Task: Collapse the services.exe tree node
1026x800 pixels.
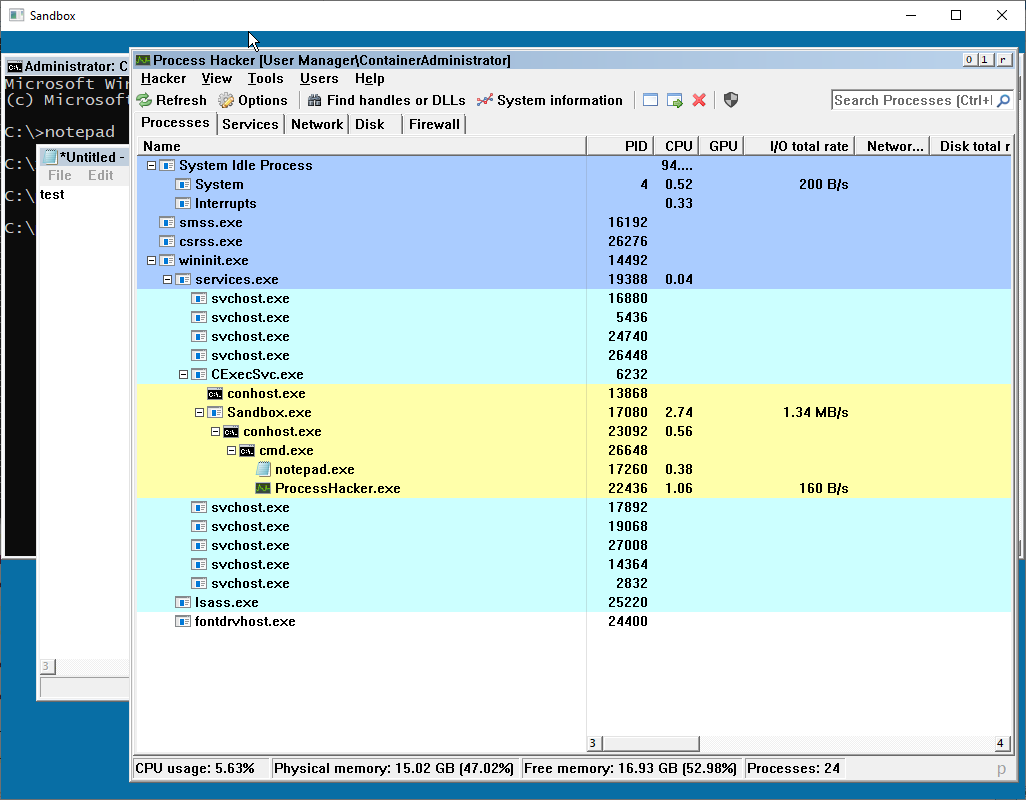Action: click(x=168, y=279)
